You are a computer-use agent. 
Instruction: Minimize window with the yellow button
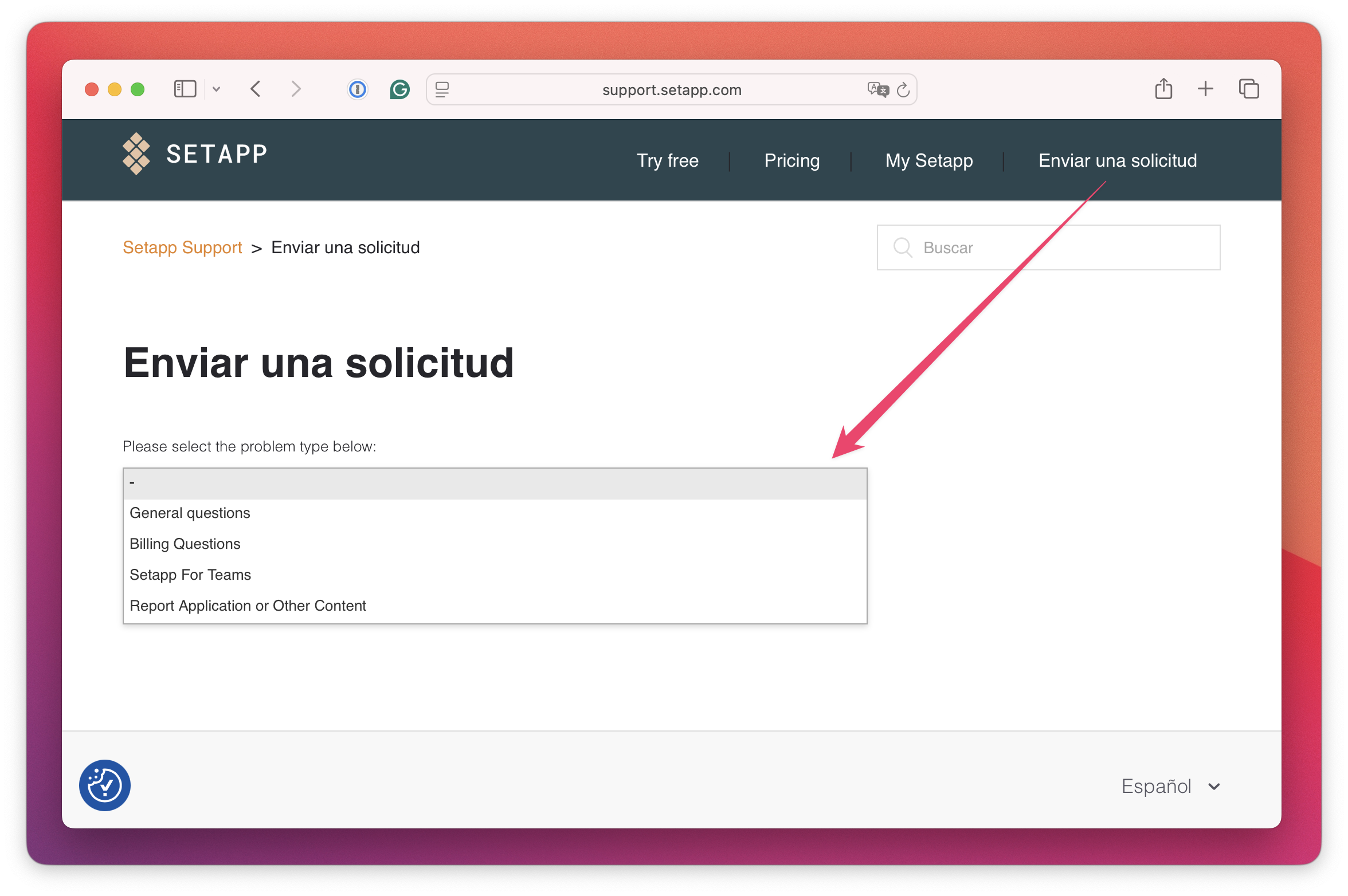pyautogui.click(x=115, y=89)
